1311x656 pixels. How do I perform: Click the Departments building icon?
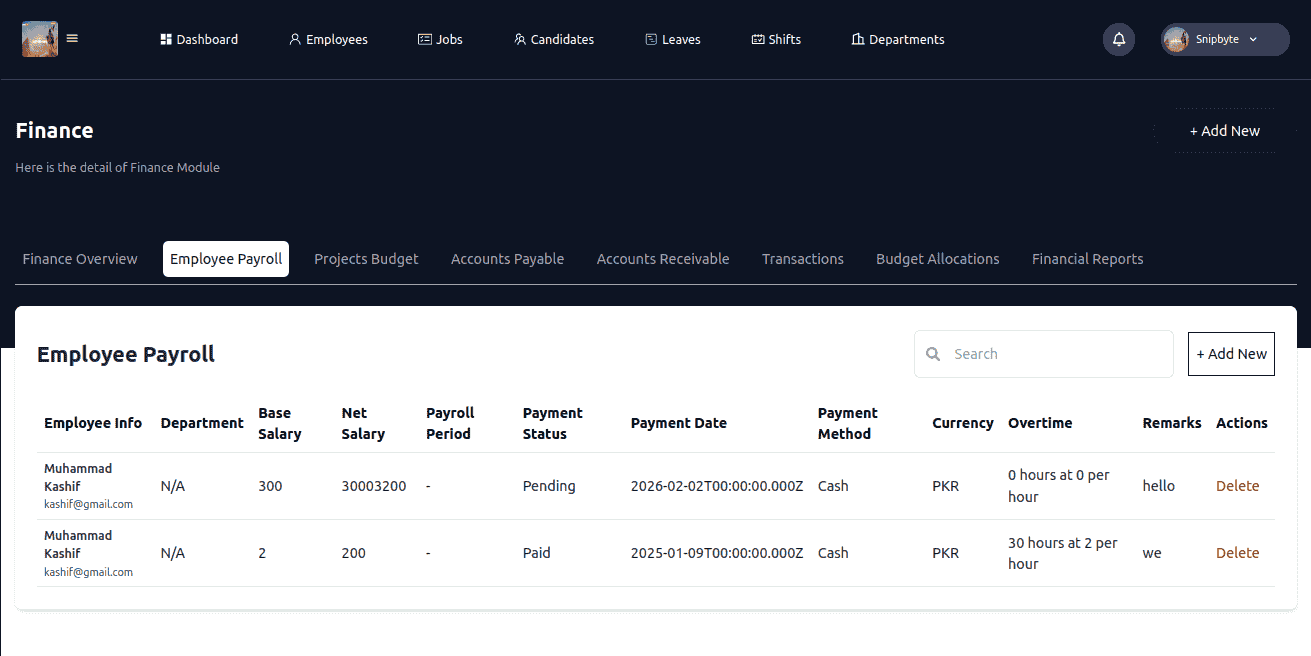[x=858, y=40]
